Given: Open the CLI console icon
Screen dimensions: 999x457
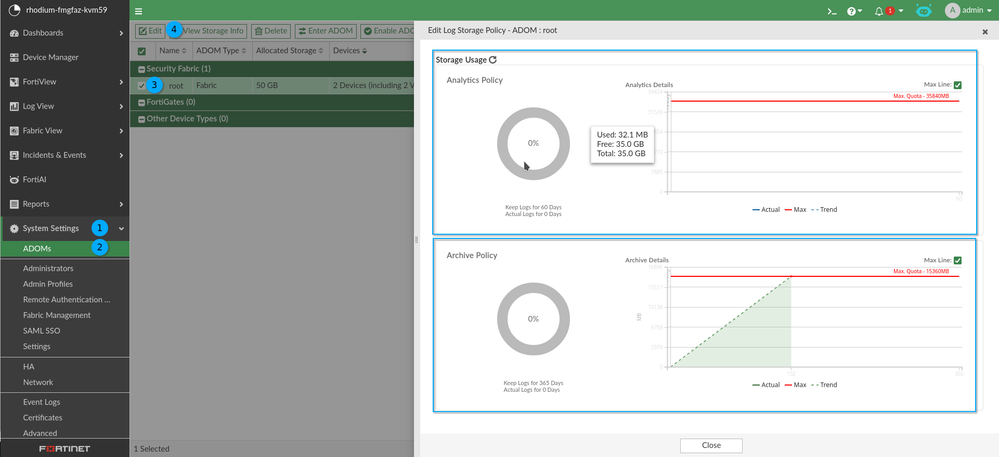Looking at the screenshot, I should [831, 11].
